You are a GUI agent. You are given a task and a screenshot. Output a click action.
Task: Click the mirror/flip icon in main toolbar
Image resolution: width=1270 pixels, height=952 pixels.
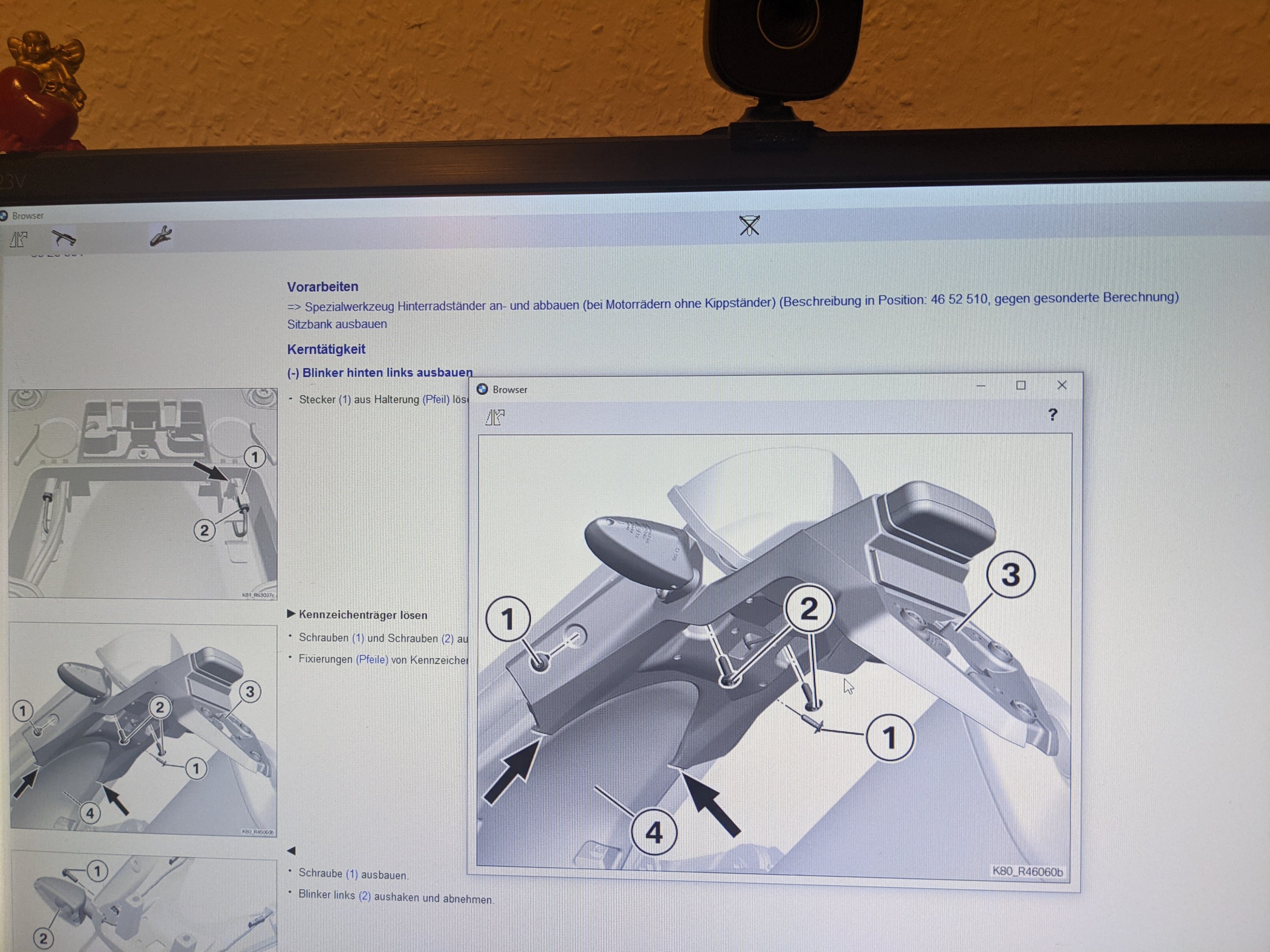18,239
